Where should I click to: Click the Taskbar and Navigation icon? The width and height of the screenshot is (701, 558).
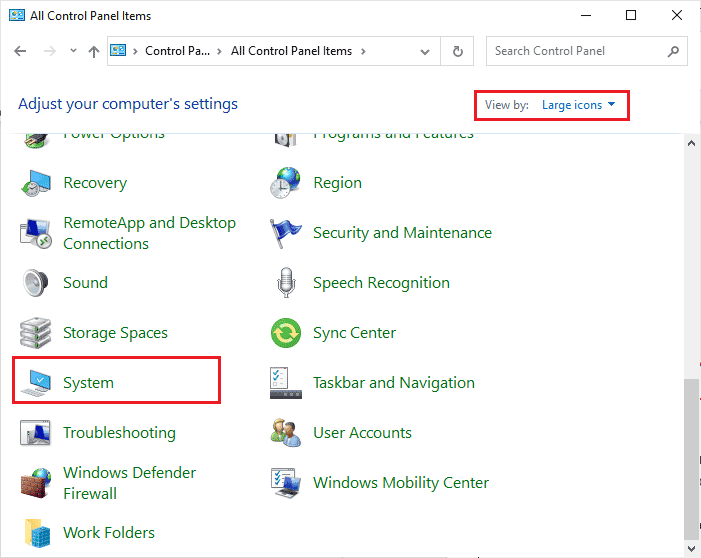pos(286,383)
